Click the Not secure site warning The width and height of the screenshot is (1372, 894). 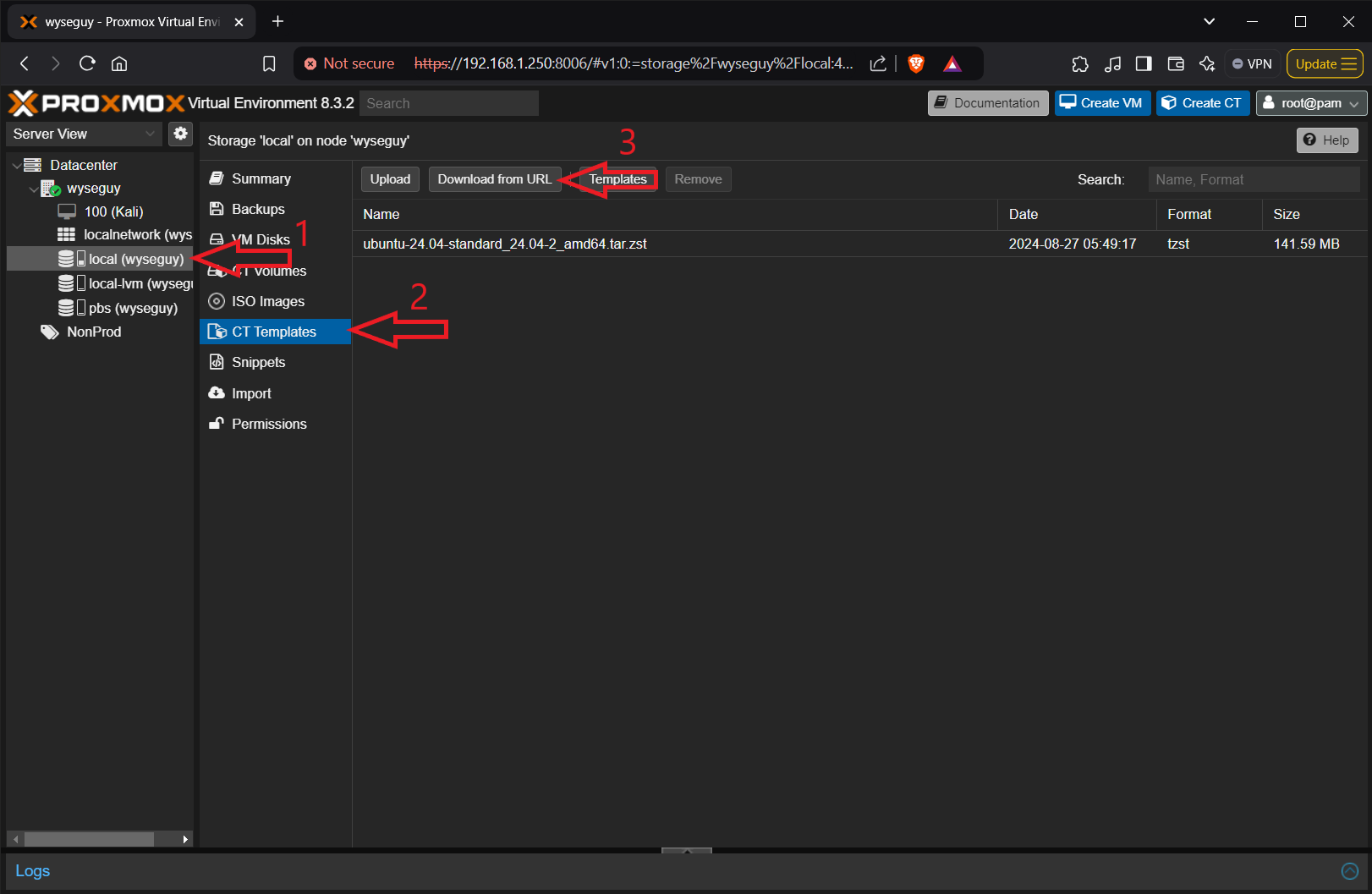[x=348, y=63]
